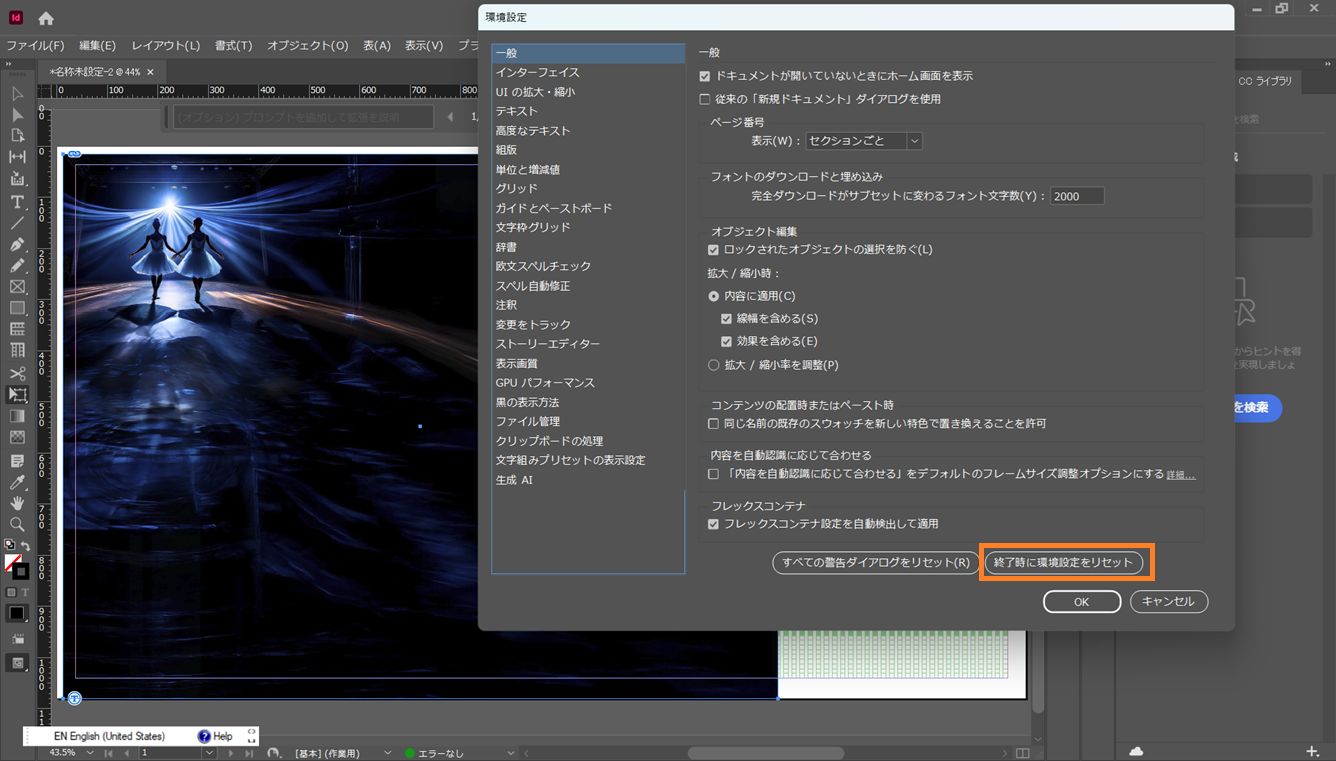Viewport: 1336px width, 761px height.
Task: Click キャンセル button
Action: click(x=1169, y=602)
